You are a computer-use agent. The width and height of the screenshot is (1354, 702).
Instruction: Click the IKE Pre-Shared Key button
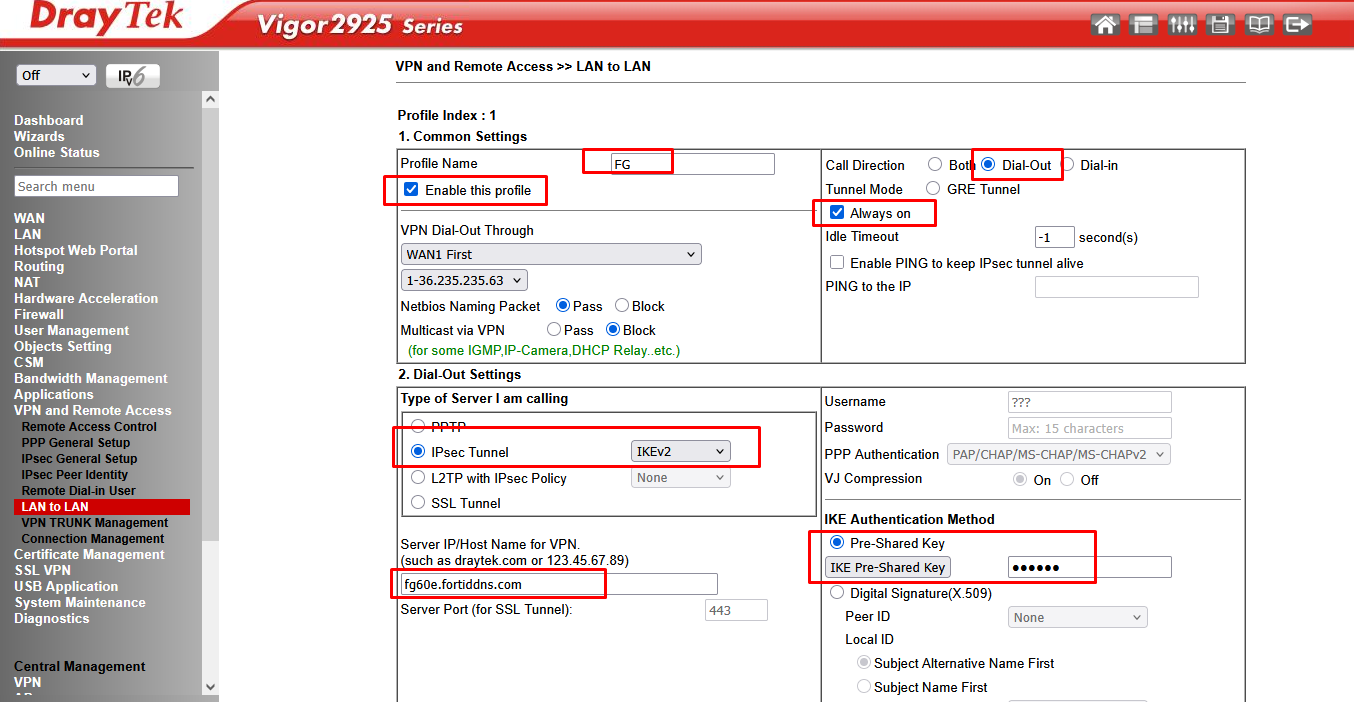pyautogui.click(x=887, y=568)
